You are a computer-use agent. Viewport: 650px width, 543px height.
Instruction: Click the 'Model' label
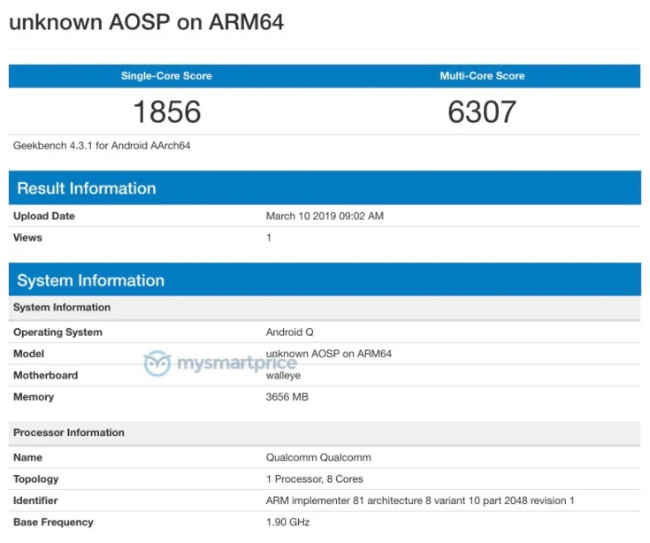pyautogui.click(x=29, y=354)
